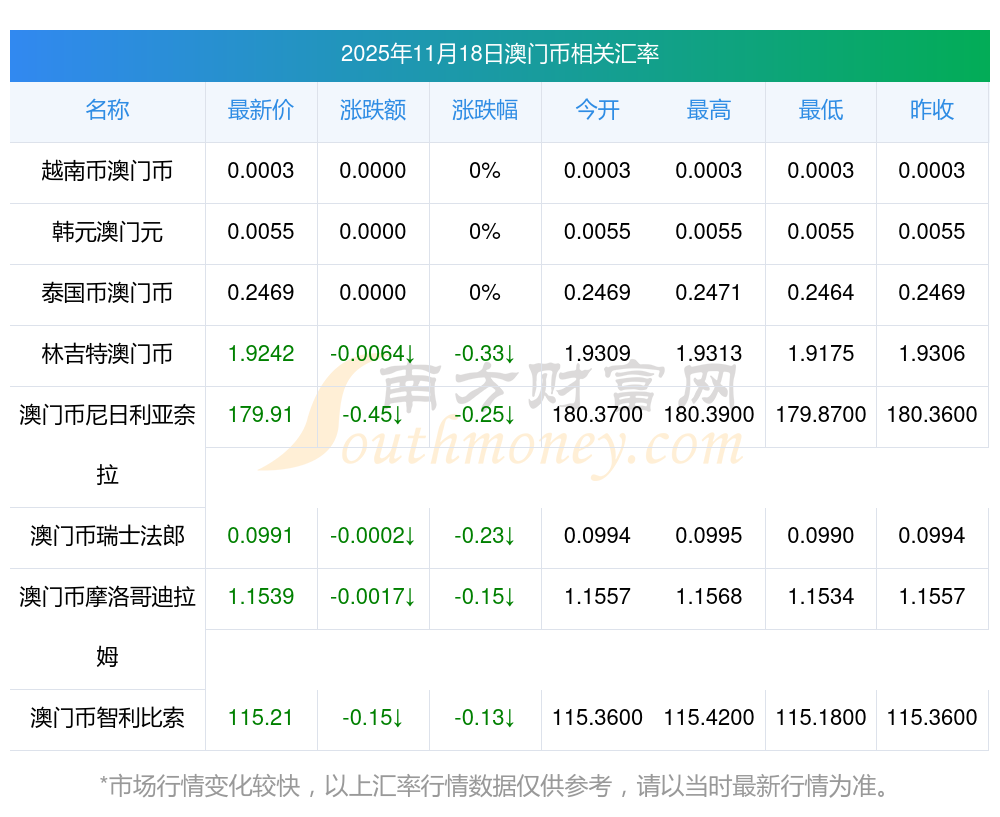Select the -0.0064 change amount cell

coord(373,354)
